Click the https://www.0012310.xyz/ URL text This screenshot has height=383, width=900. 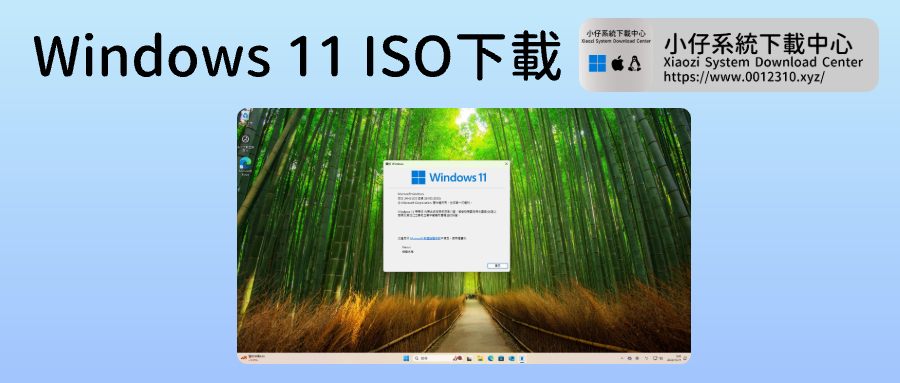[744, 76]
